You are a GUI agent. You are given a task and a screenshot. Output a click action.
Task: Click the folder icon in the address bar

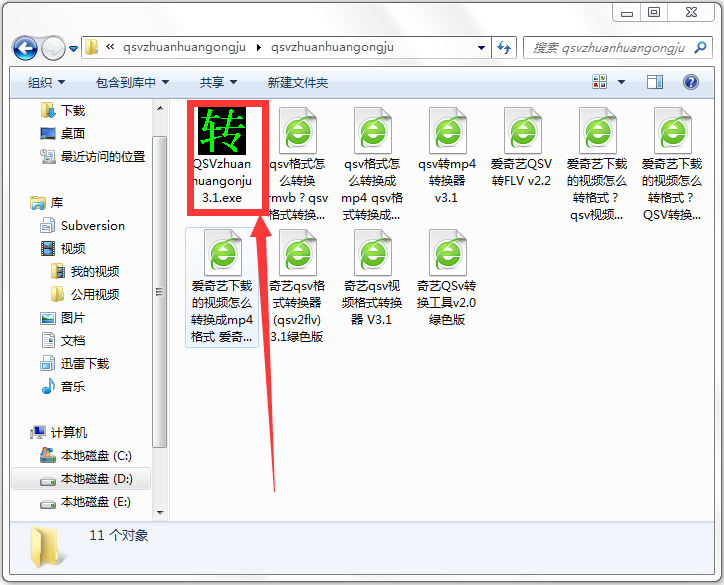tap(92, 47)
